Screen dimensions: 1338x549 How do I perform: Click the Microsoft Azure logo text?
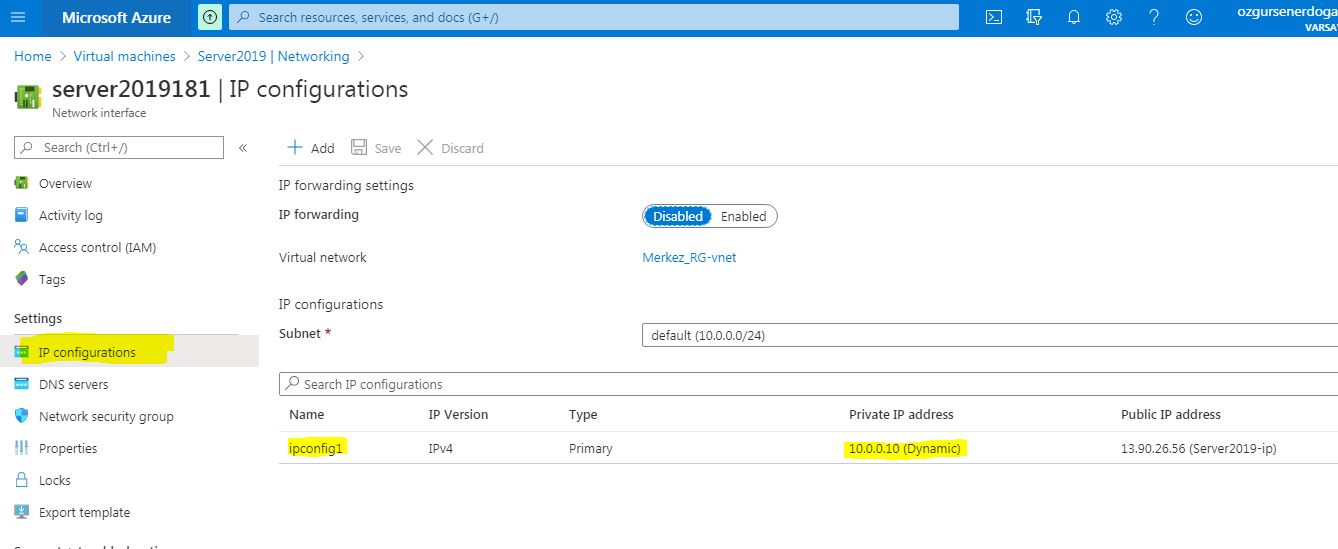pyautogui.click(x=116, y=17)
